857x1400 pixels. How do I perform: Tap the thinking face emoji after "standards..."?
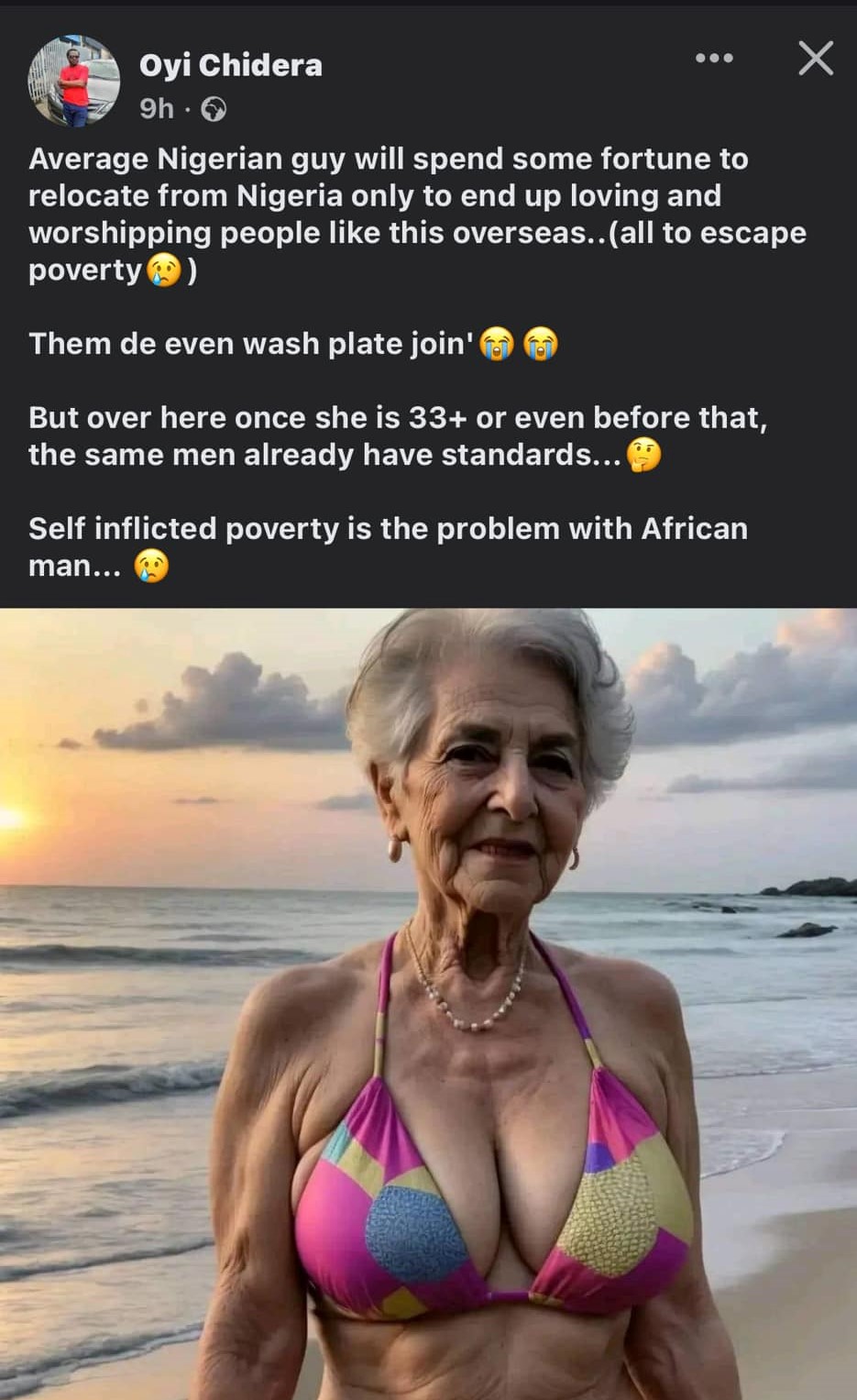[x=643, y=455]
